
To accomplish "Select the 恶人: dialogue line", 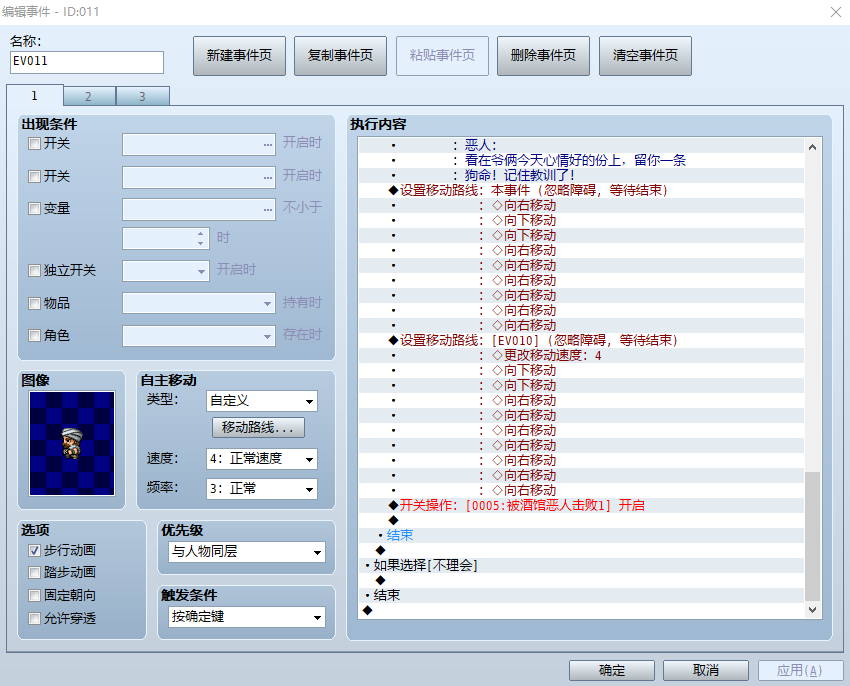I will pos(581,145).
